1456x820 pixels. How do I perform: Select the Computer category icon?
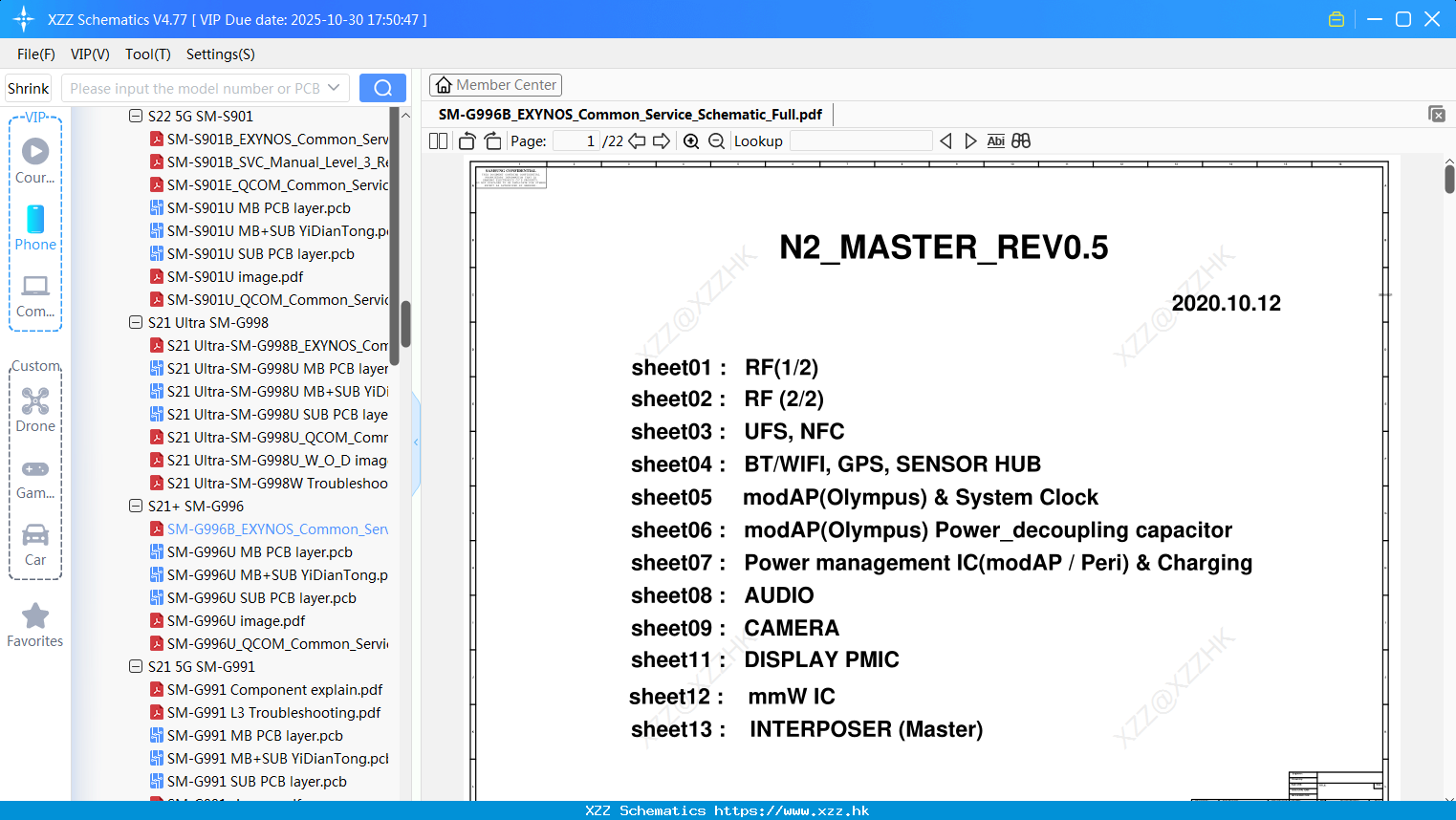[35, 295]
